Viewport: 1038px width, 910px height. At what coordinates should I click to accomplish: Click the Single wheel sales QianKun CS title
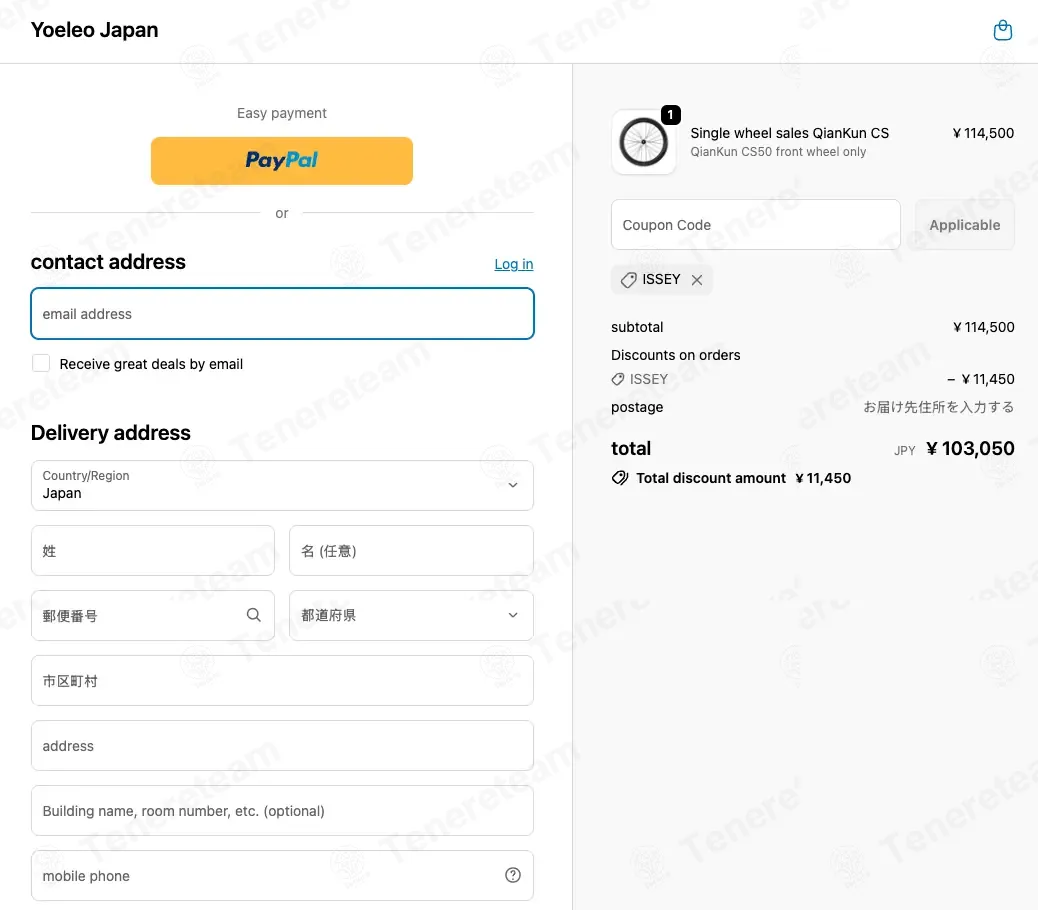pos(789,133)
